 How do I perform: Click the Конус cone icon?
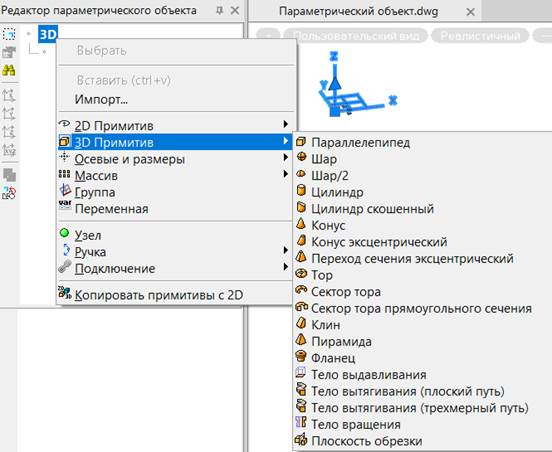pos(301,223)
